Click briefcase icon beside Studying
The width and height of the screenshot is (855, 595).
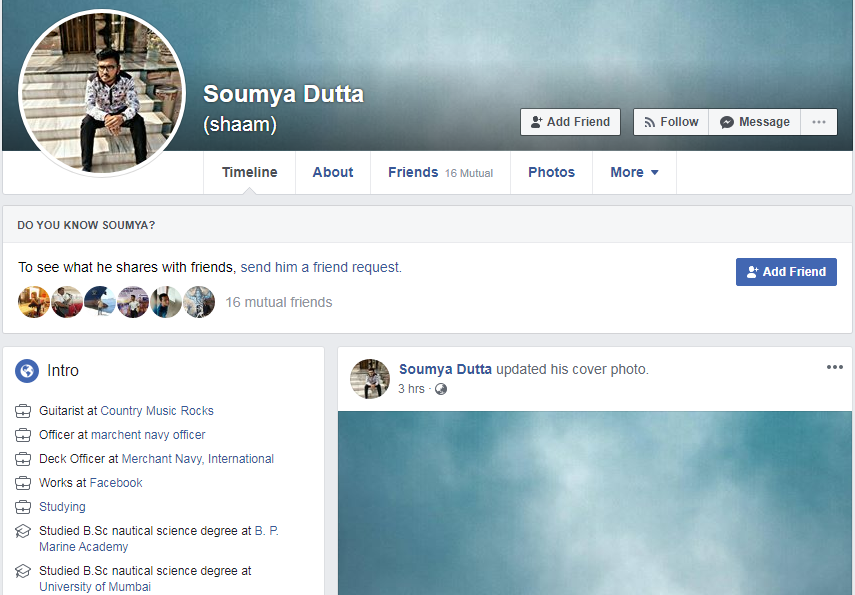tap(23, 507)
